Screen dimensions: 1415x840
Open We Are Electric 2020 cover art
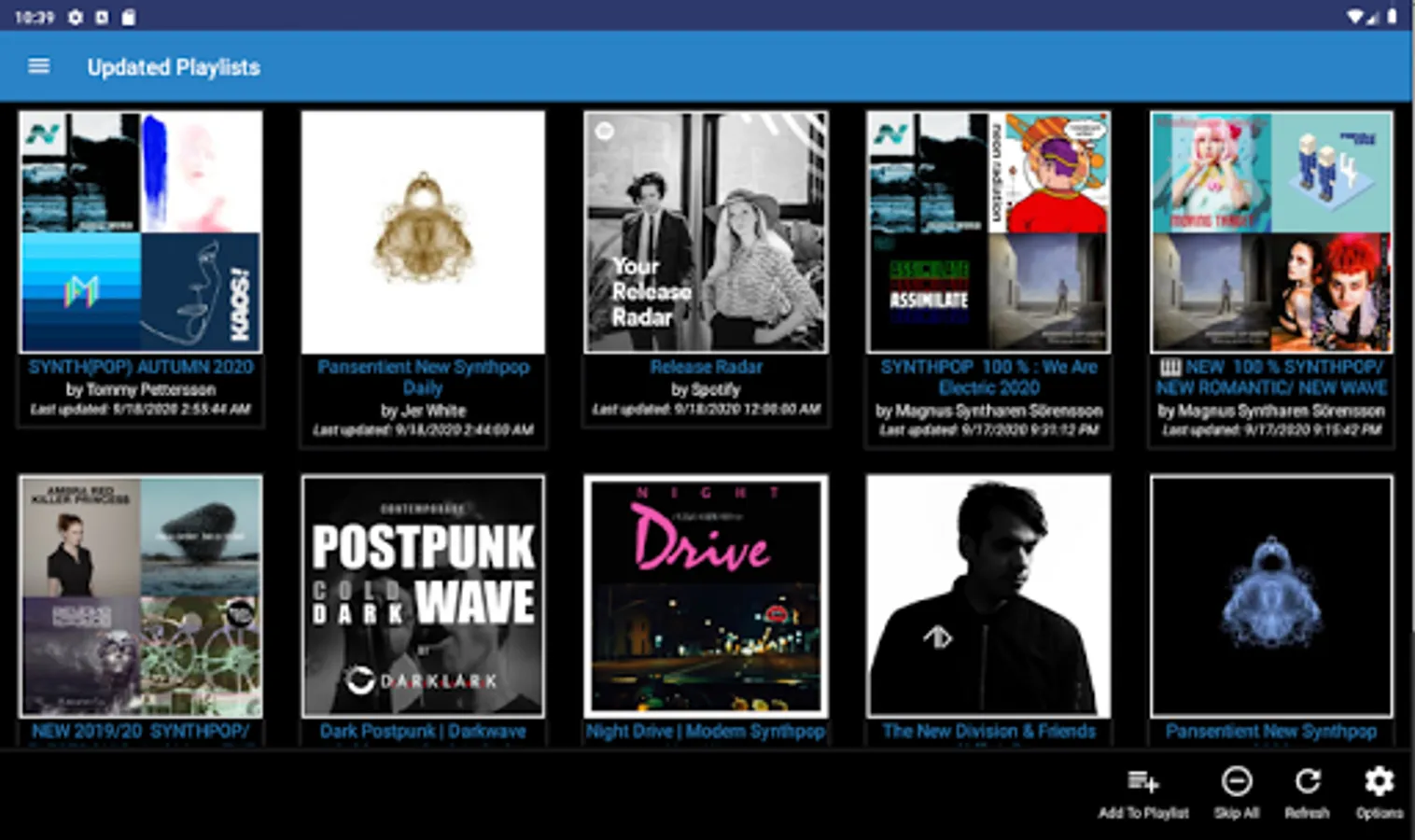click(x=988, y=232)
